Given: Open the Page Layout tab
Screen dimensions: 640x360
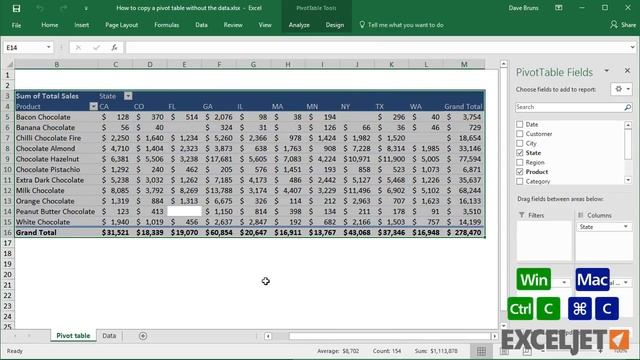Looking at the screenshot, I should pos(122,25).
